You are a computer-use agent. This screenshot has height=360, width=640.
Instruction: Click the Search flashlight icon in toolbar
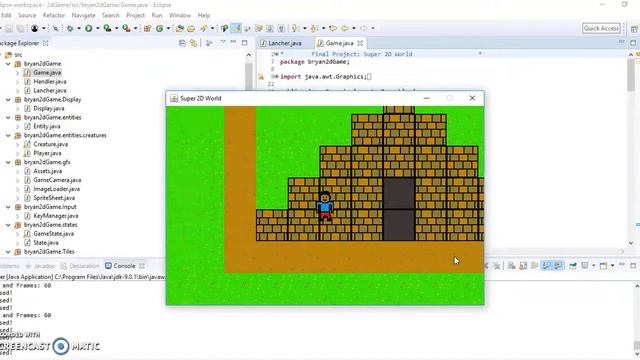(203, 28)
